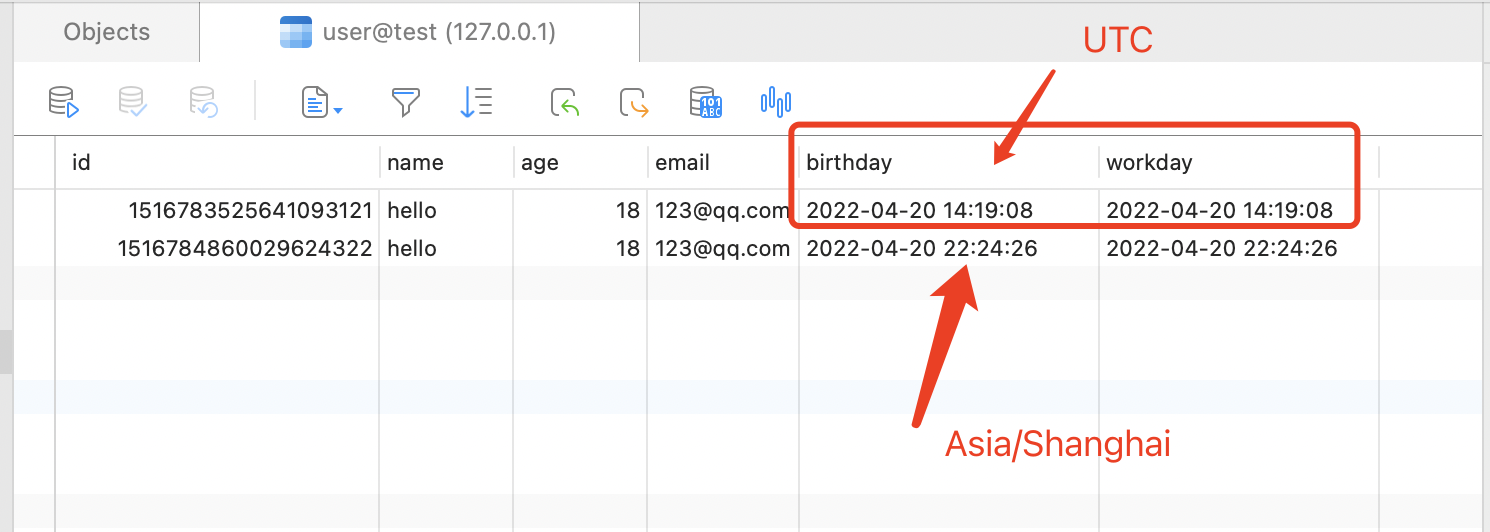The image size is (1490, 532).
Task: Click the birthday column header
Action: coord(849,162)
